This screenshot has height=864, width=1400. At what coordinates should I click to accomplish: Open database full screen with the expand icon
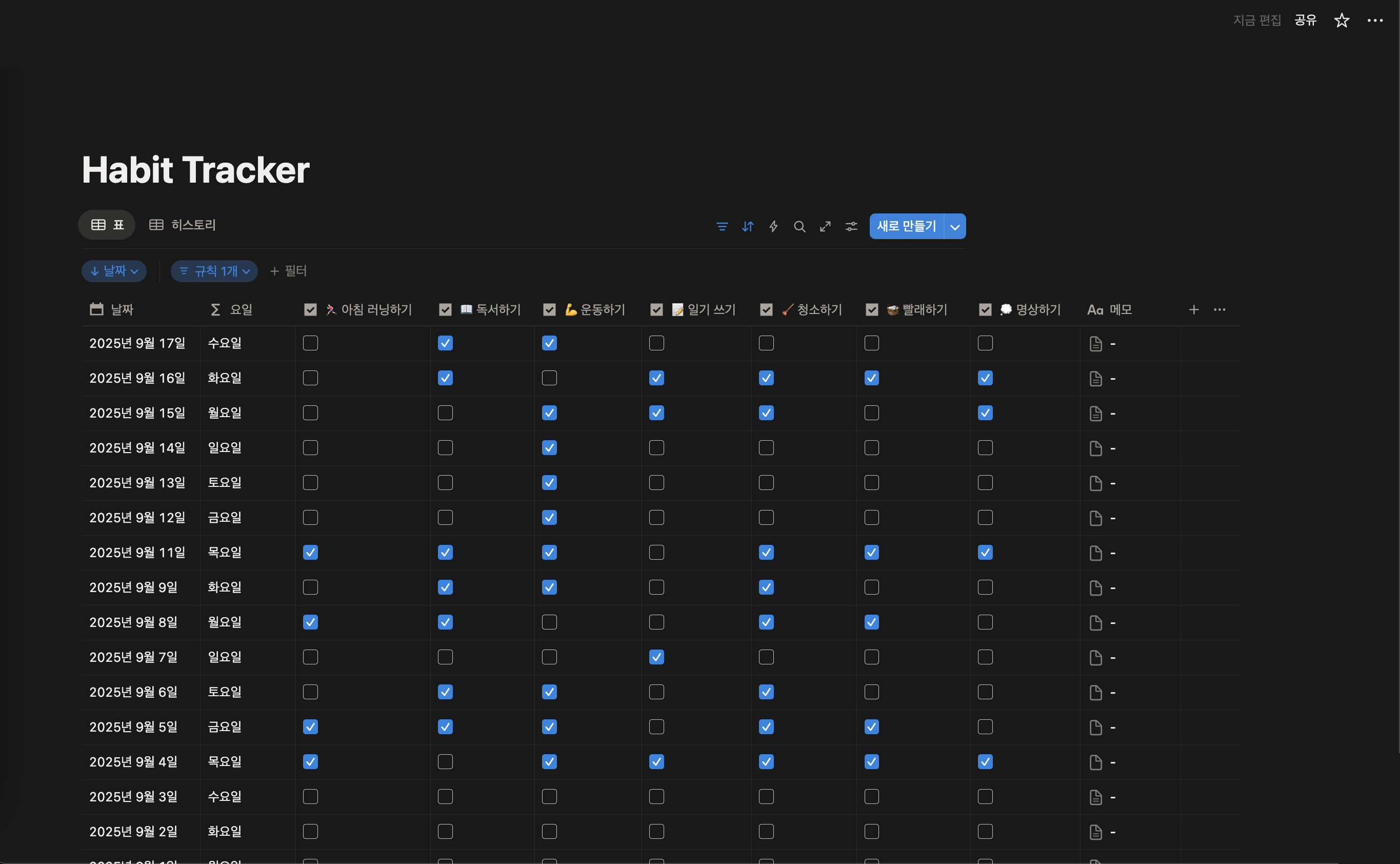825,227
